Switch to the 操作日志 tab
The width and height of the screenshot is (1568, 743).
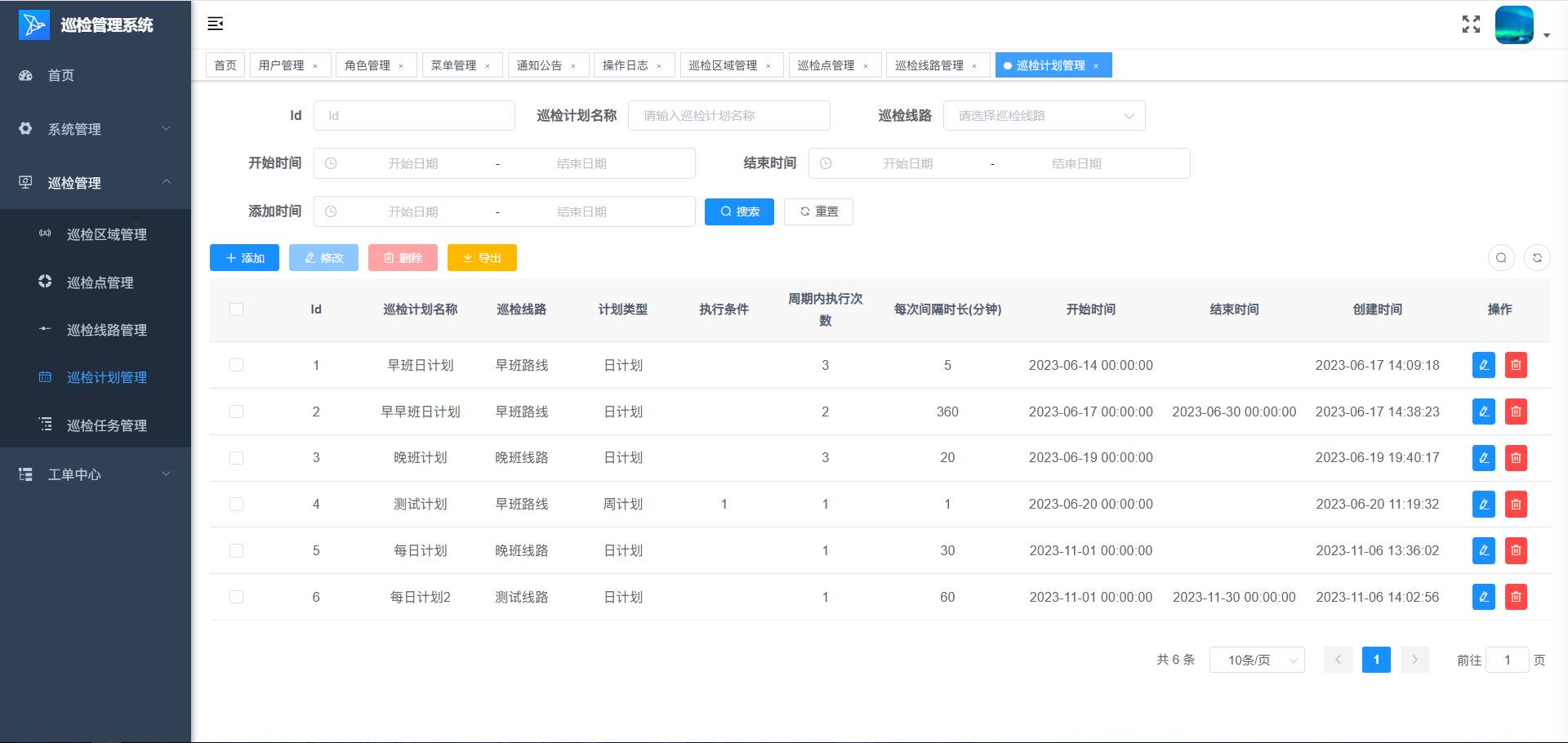click(x=625, y=65)
